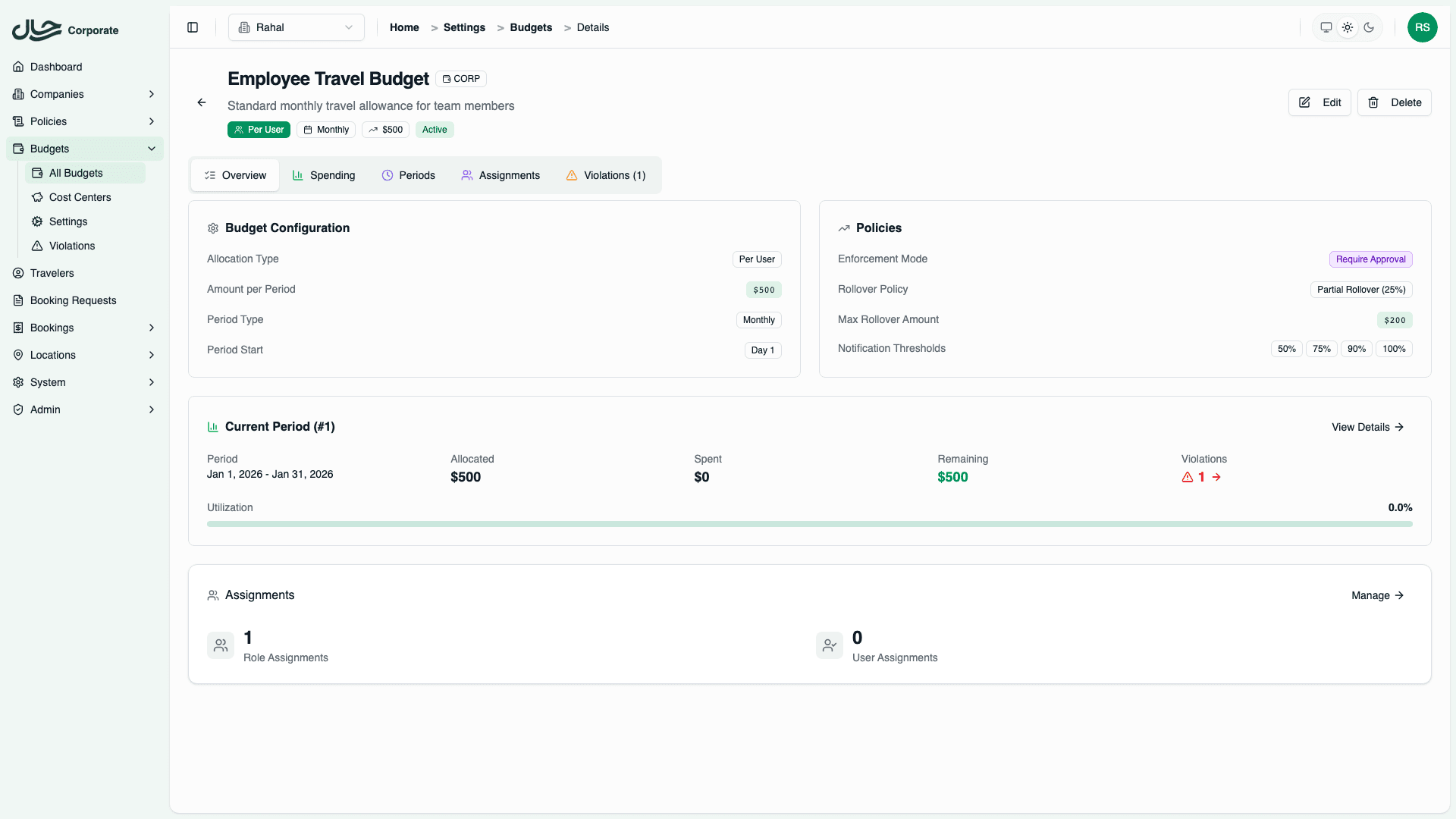Open the Dashboard from the sidebar
This screenshot has width=1456, height=819.
pos(55,67)
